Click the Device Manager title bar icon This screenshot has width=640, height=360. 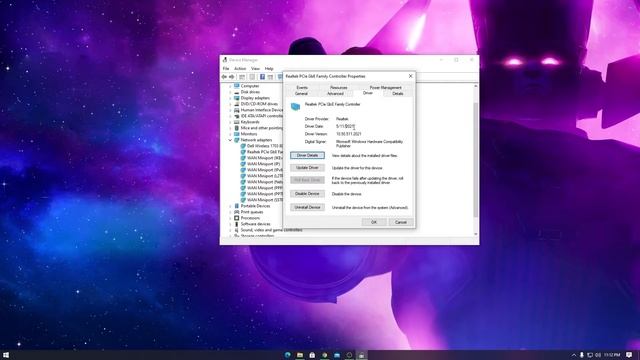(225, 60)
